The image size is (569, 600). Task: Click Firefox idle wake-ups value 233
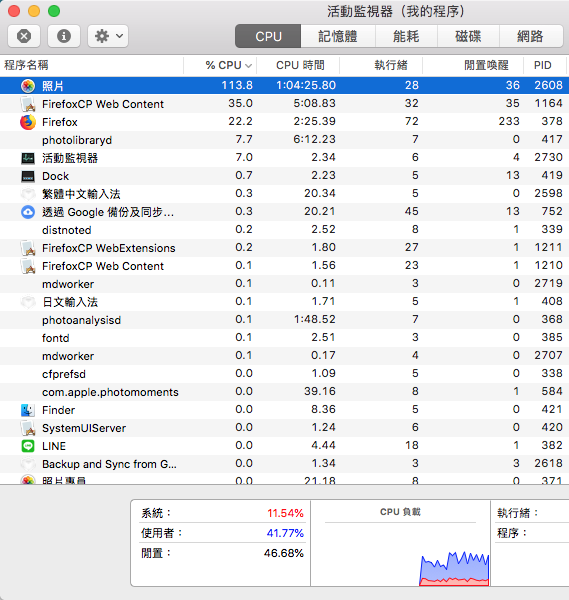(509, 121)
